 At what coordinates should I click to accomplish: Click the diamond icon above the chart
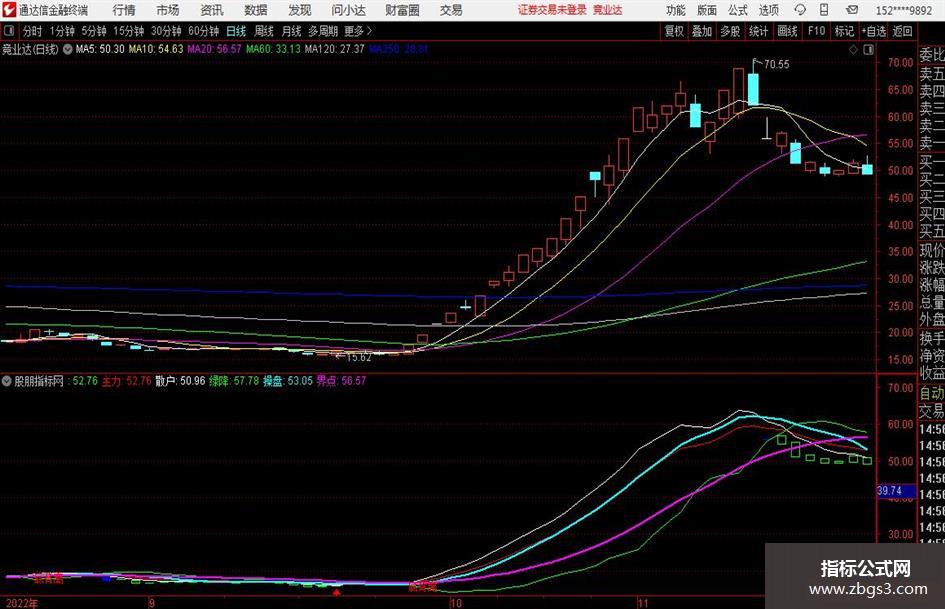853,50
